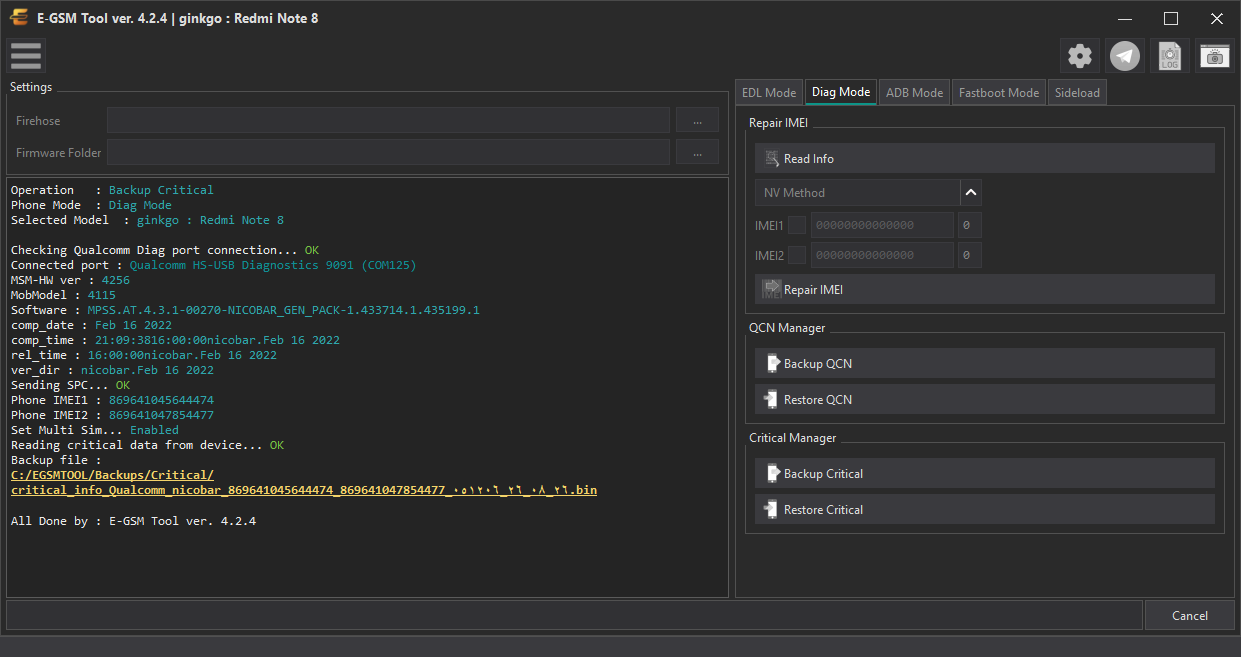Browse for Firmware Folder

(x=697, y=152)
